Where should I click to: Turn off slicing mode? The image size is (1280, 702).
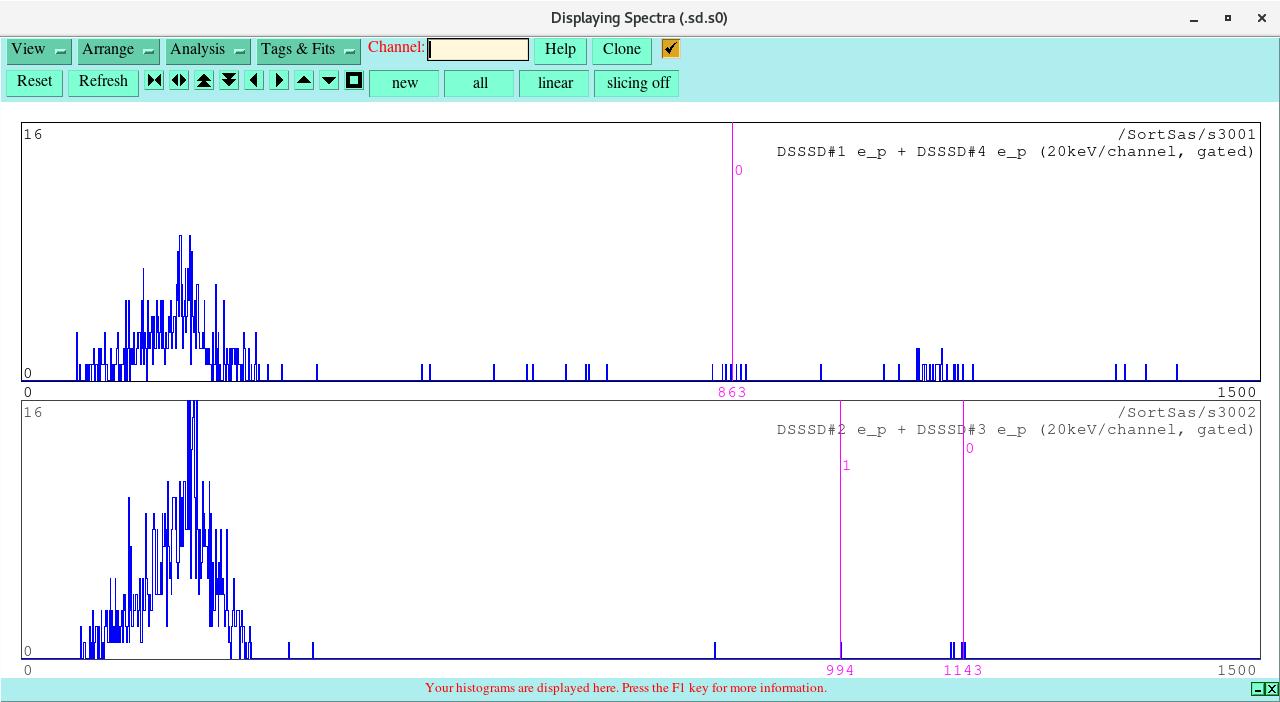(636, 83)
